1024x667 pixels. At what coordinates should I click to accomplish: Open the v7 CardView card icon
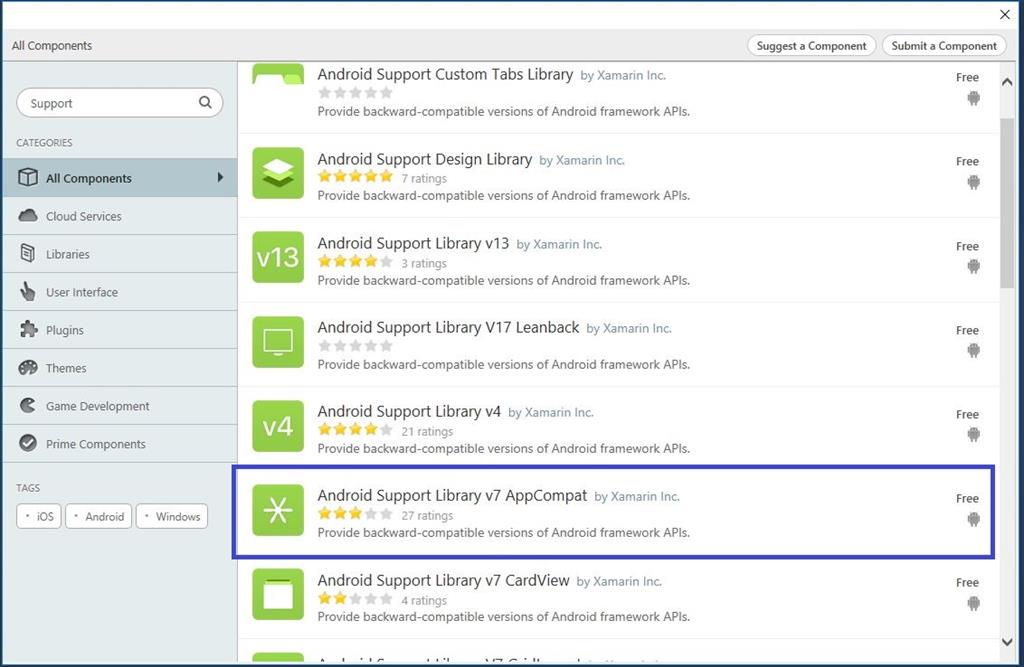point(278,594)
